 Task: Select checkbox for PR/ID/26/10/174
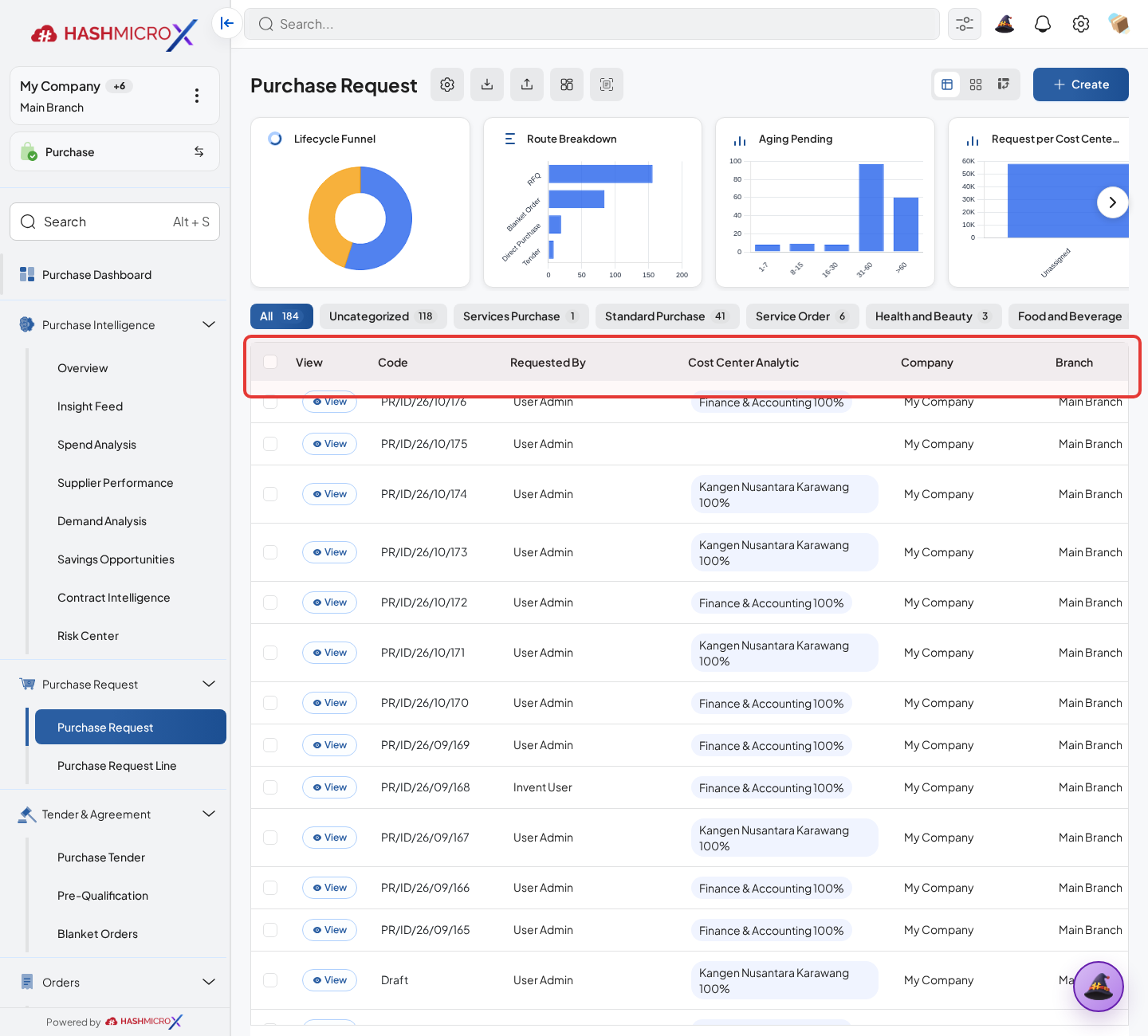[x=270, y=494]
